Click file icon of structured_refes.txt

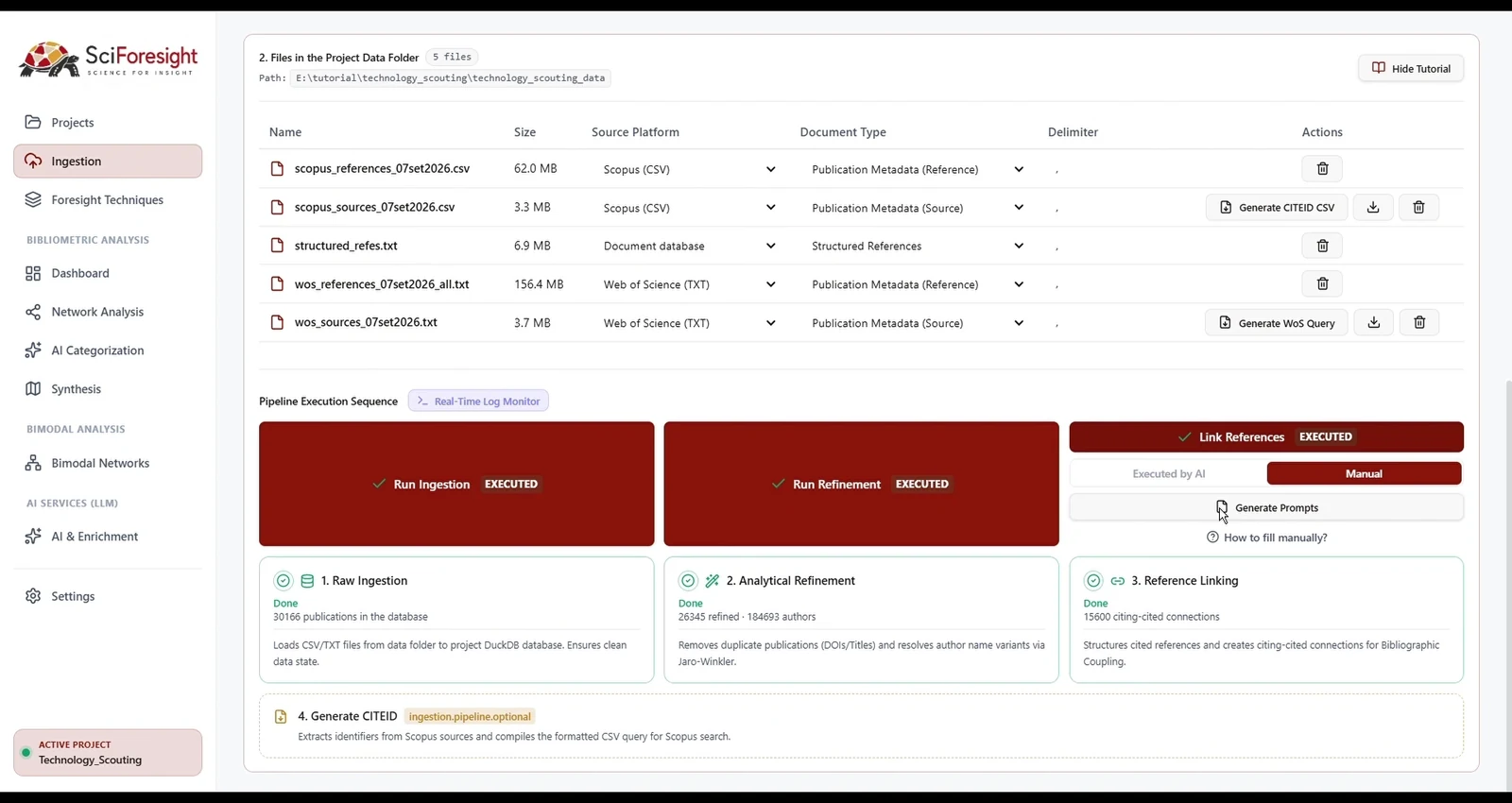click(277, 246)
